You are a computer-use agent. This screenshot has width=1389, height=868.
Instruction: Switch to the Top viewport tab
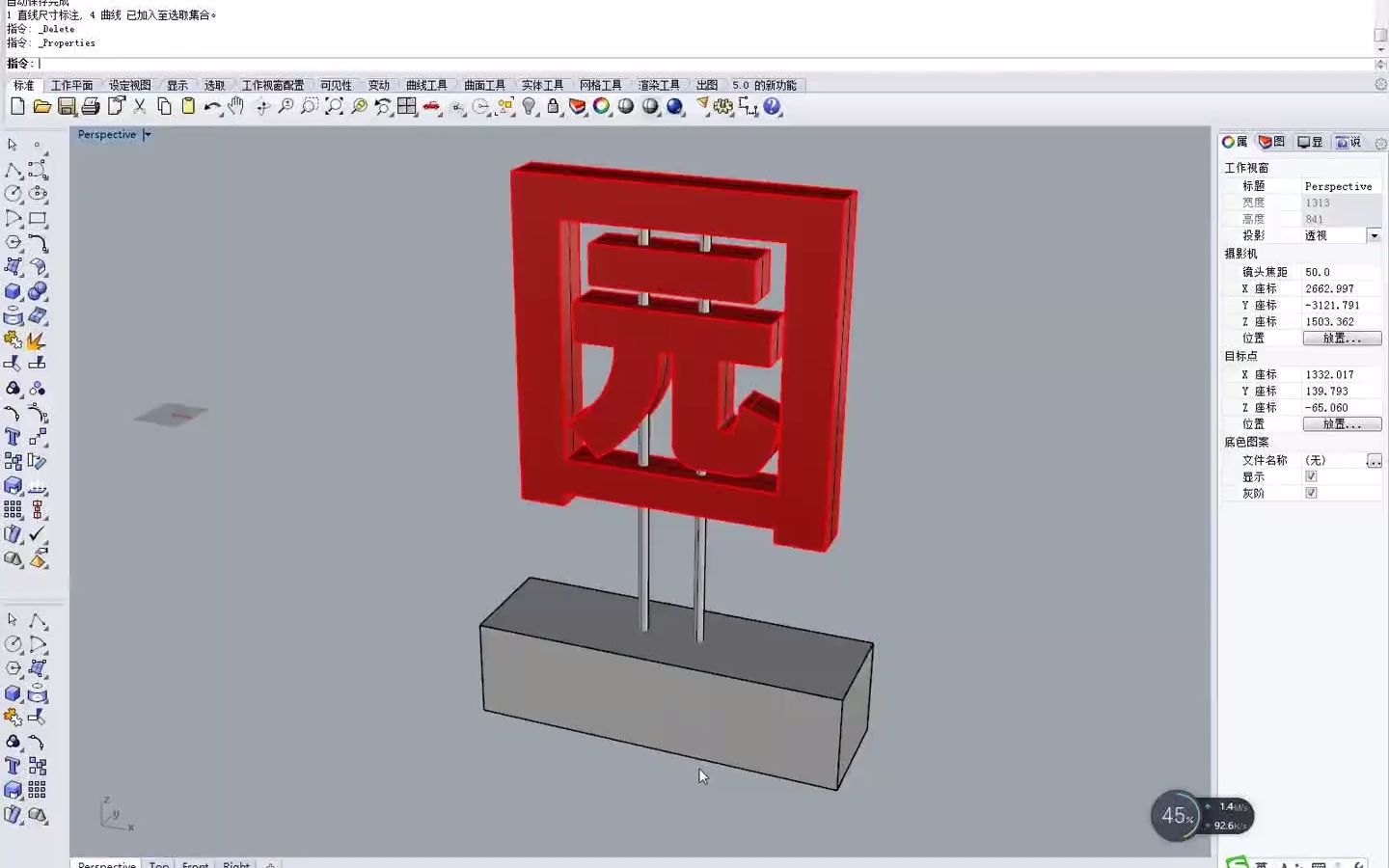pos(159,863)
